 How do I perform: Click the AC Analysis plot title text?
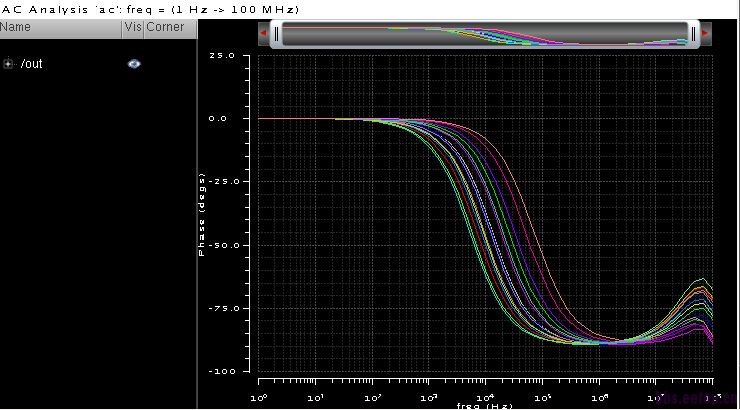(x=150, y=9)
